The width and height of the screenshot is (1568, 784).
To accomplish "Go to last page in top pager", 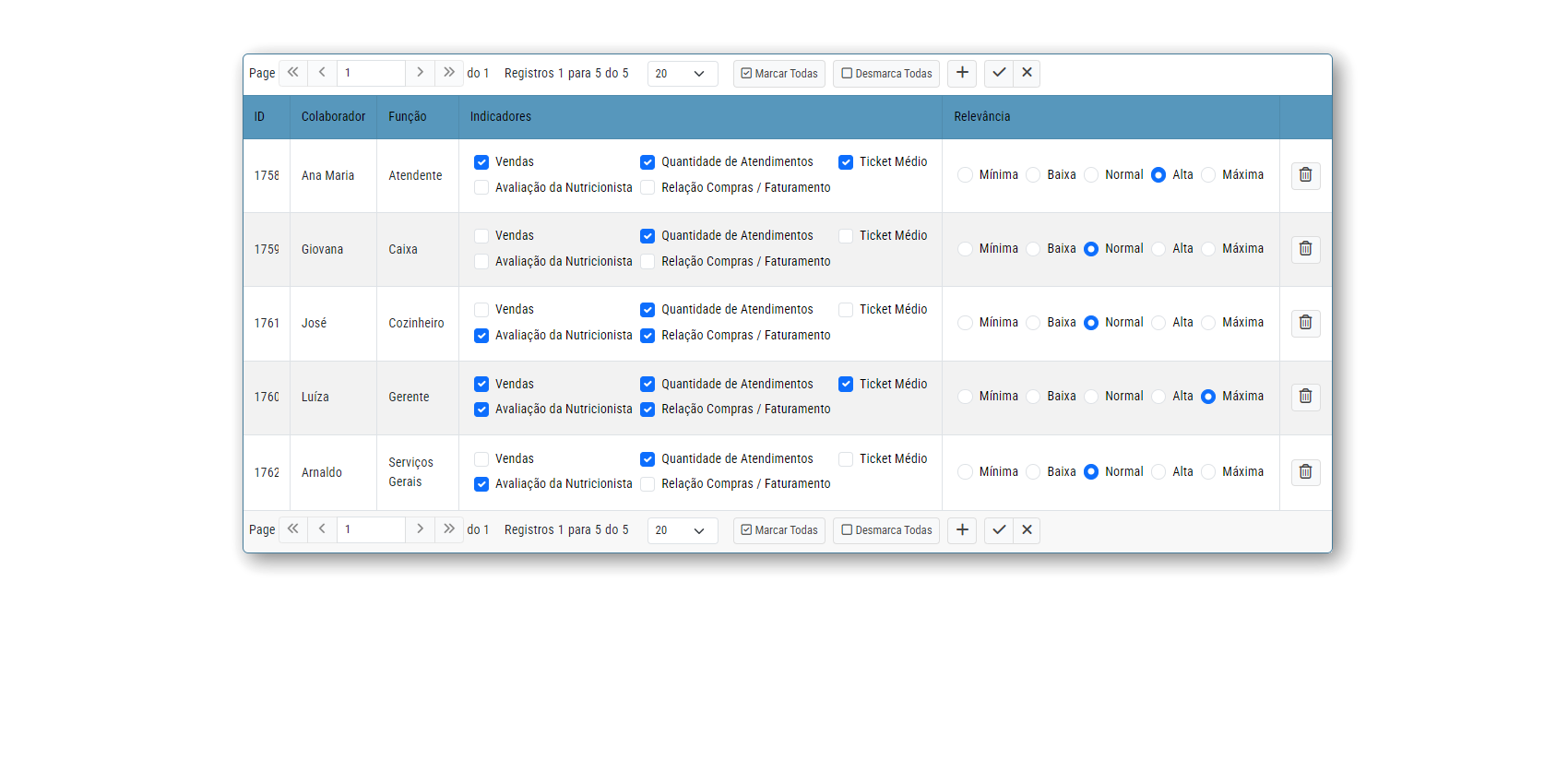I will [449, 73].
